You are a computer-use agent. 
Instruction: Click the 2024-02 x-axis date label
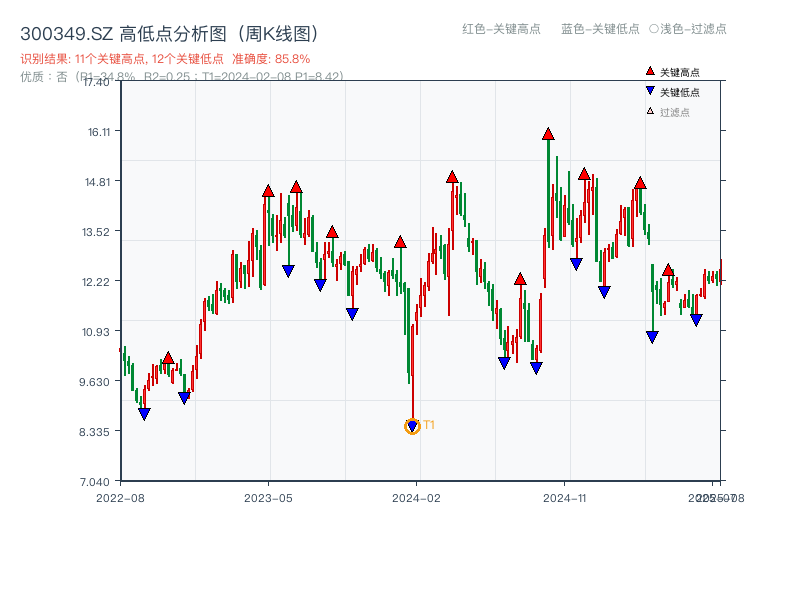coord(416,498)
